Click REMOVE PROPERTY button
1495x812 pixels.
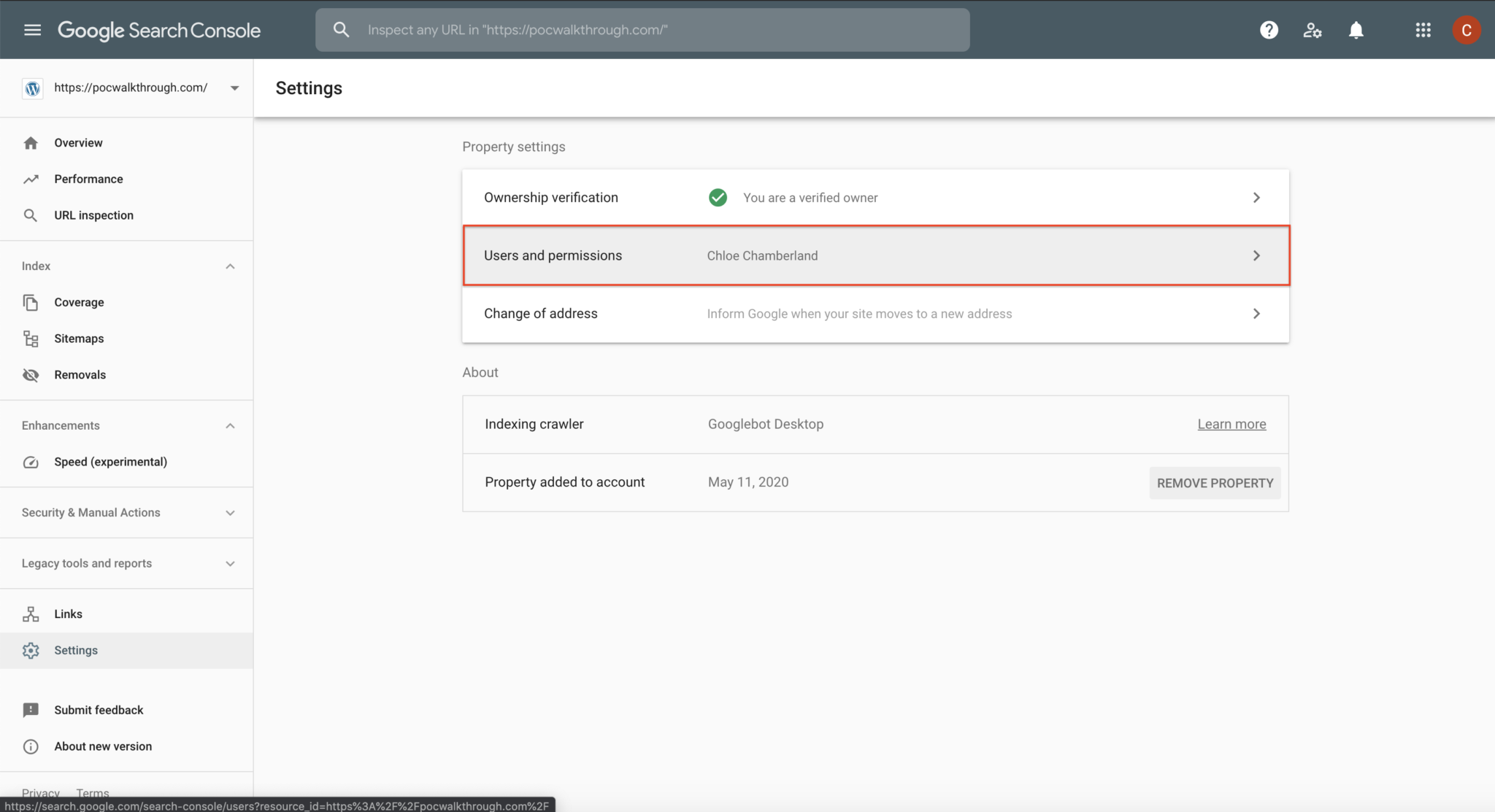(x=1214, y=482)
